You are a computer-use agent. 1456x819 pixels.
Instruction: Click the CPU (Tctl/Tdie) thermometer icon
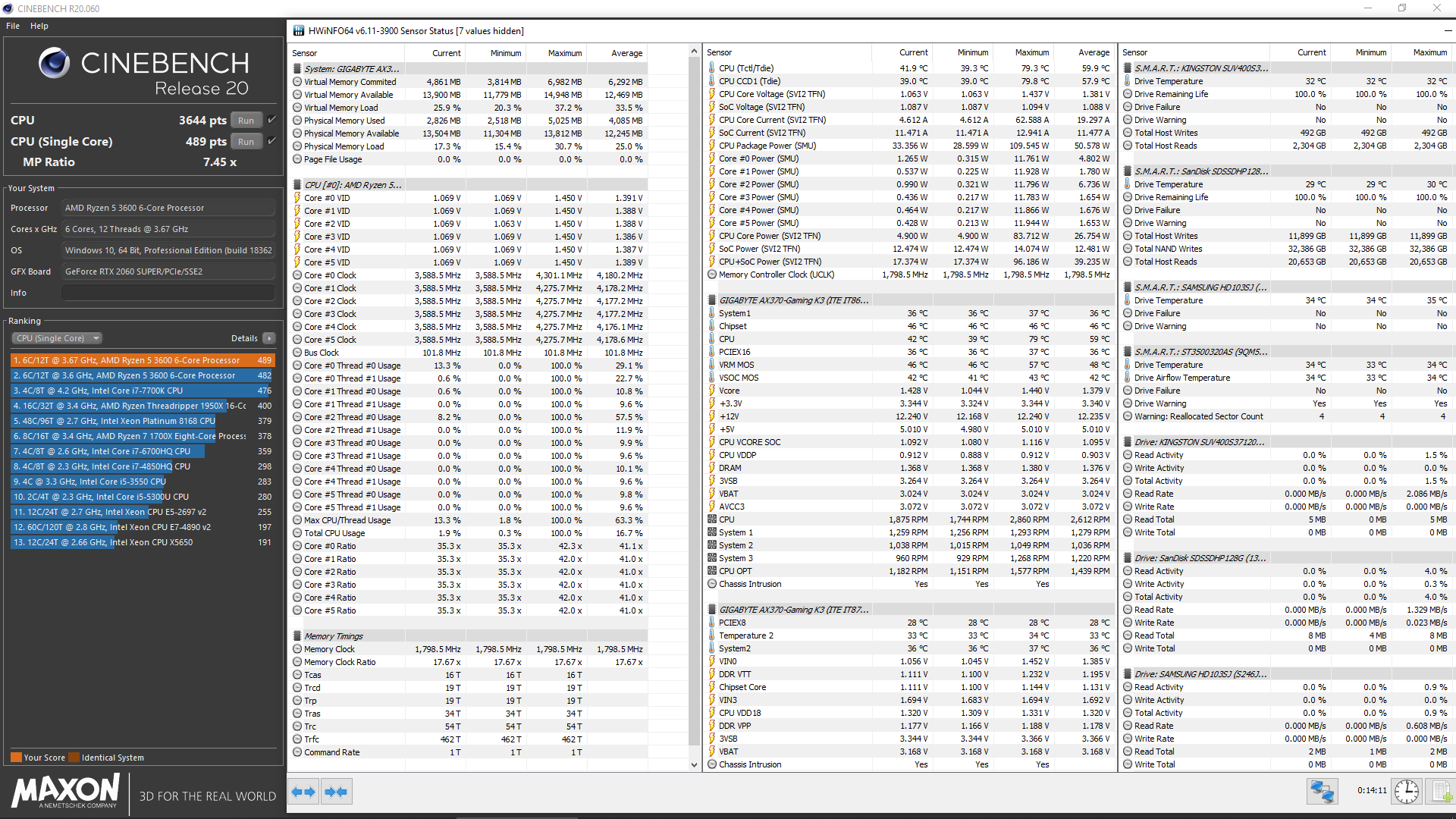pyautogui.click(x=712, y=68)
